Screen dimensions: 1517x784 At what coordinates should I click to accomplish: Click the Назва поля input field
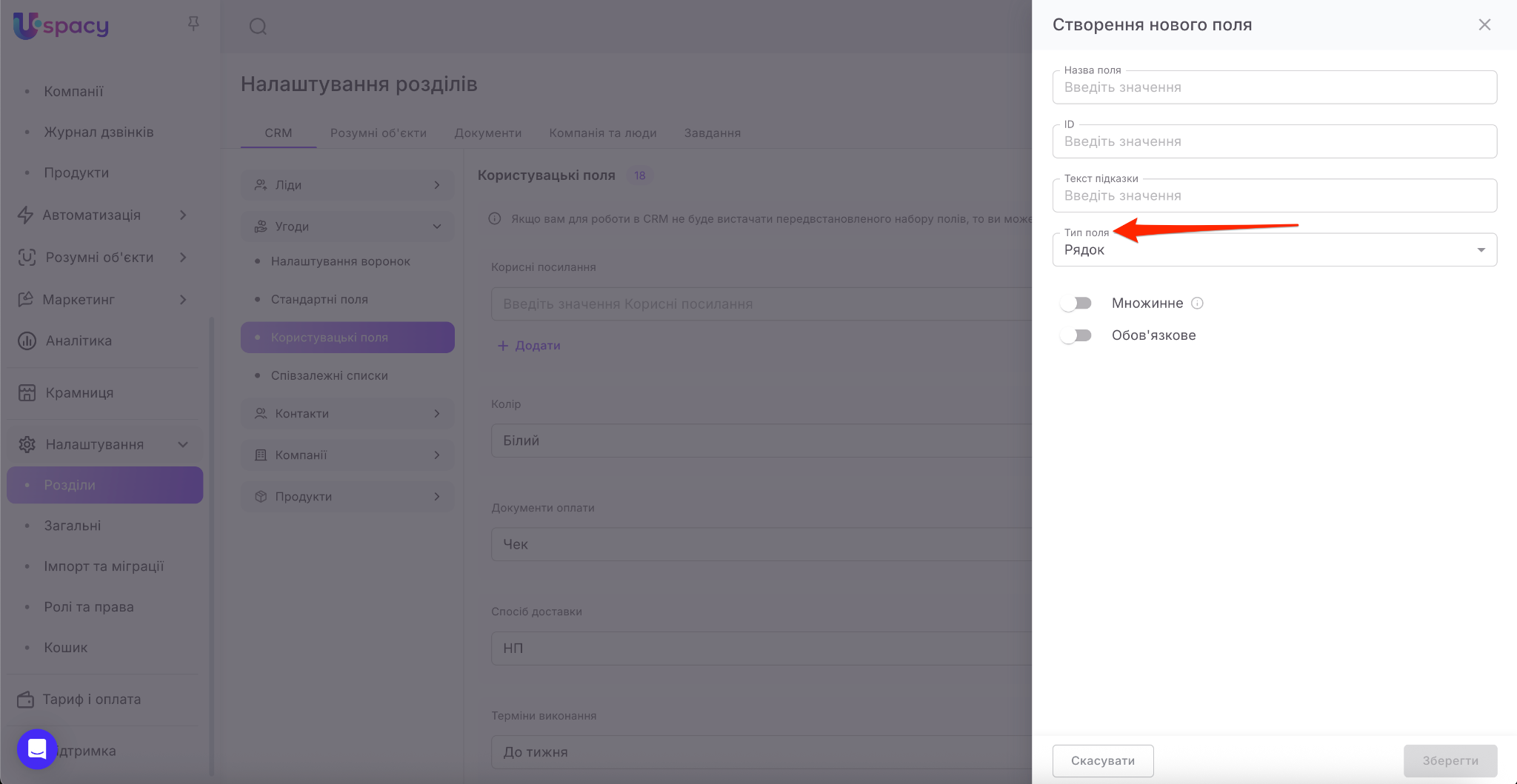[x=1274, y=87]
